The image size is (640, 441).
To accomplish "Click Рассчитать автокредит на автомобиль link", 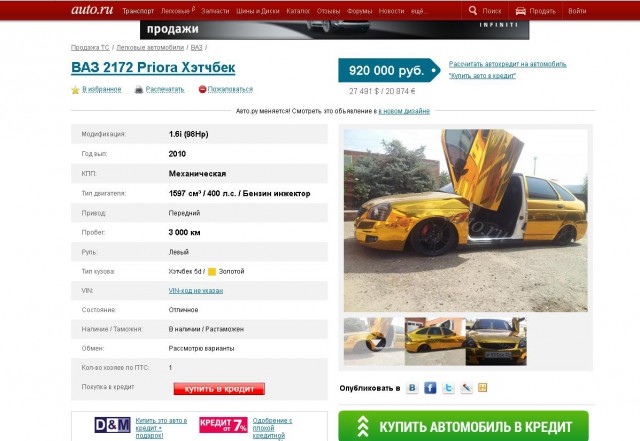I will 507,64.
